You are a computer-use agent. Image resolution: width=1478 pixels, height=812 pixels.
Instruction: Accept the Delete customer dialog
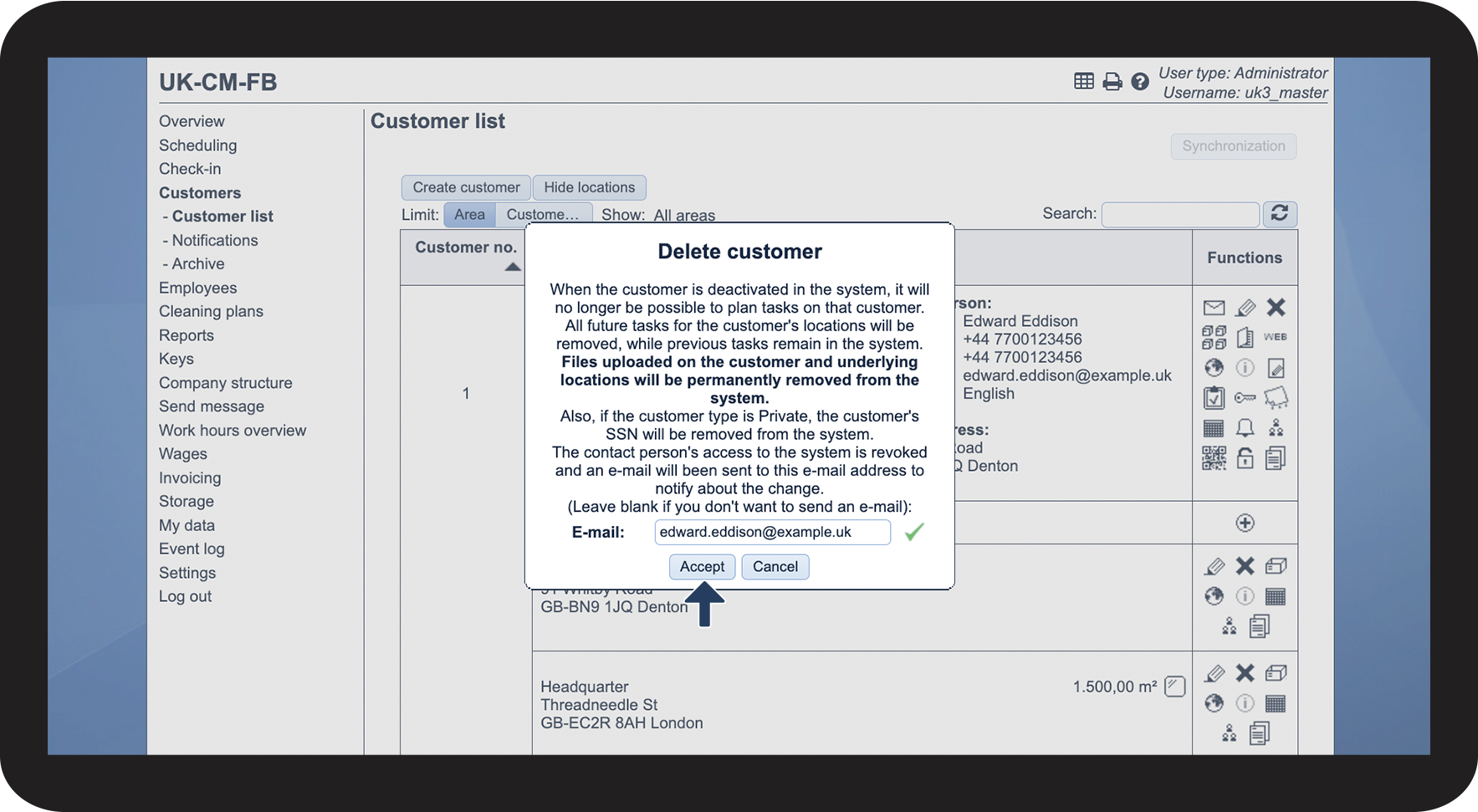[702, 567]
